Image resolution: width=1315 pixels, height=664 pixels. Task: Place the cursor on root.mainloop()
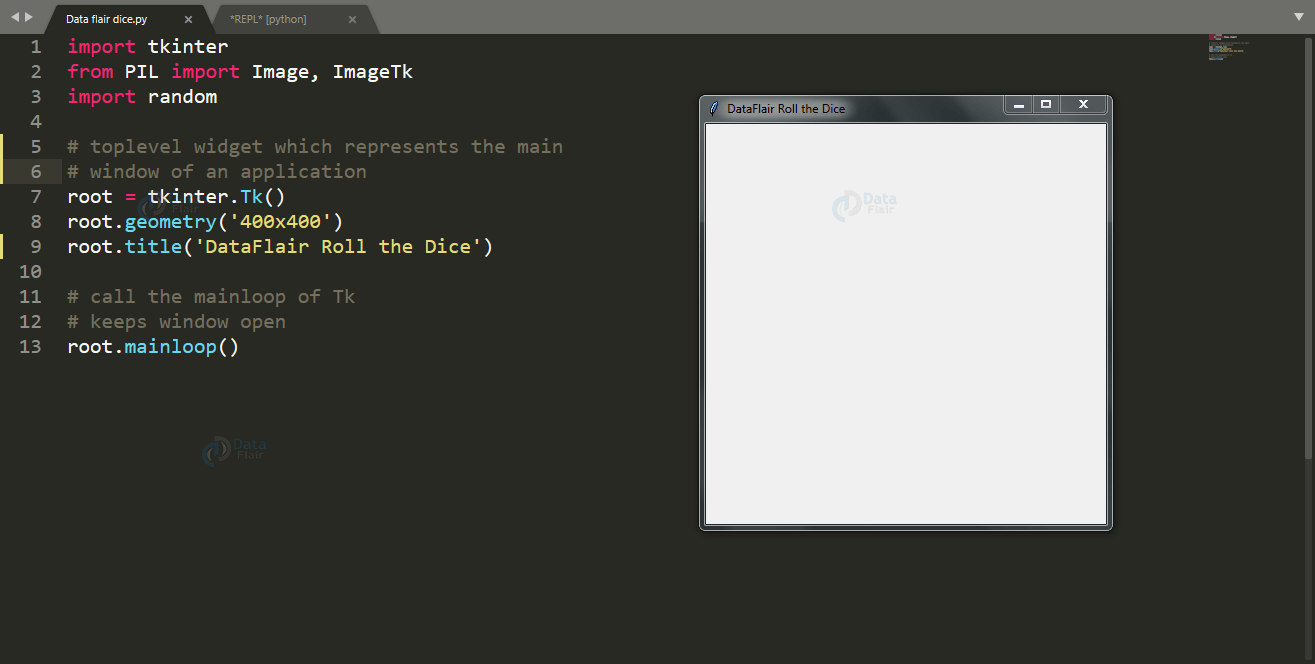(150, 346)
